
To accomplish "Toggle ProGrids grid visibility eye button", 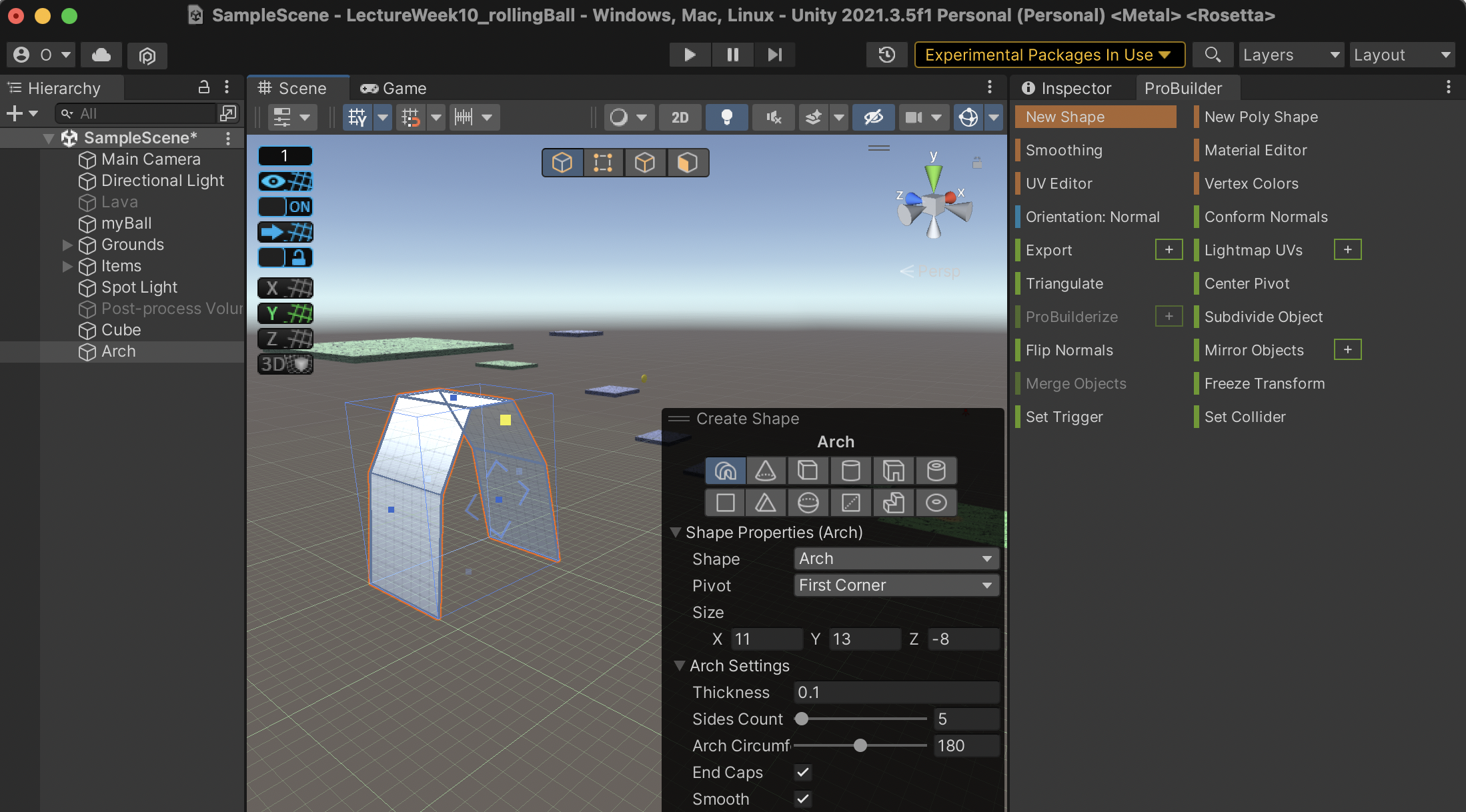I will [x=285, y=181].
